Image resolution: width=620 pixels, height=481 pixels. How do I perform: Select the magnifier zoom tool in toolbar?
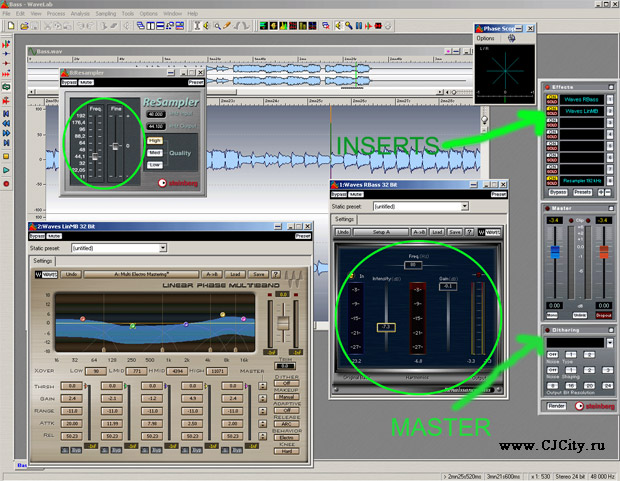click(217, 26)
